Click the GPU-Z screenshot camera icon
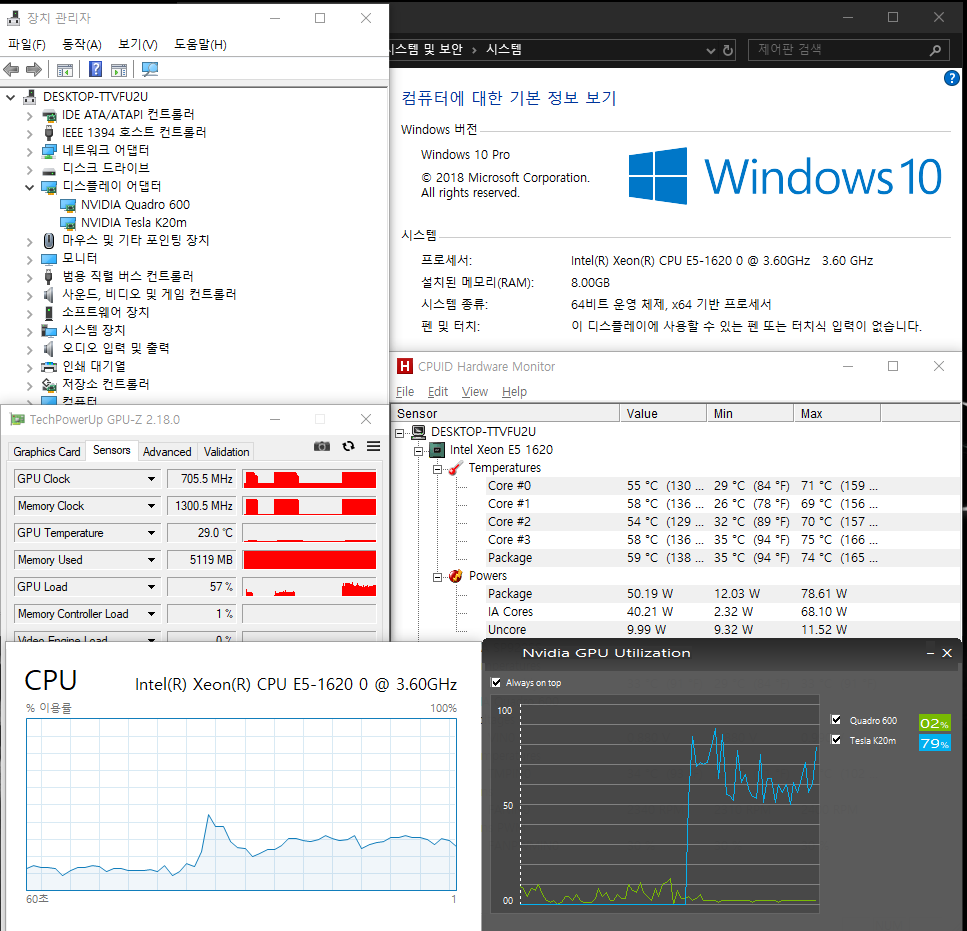967x931 pixels. point(322,446)
